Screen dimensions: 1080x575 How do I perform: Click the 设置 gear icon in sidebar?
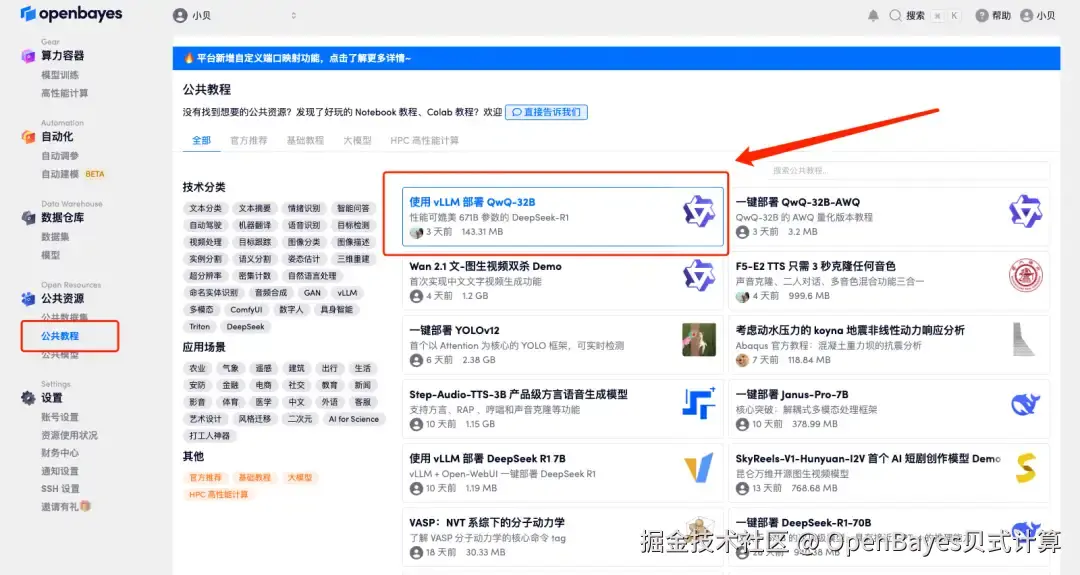click(28, 397)
